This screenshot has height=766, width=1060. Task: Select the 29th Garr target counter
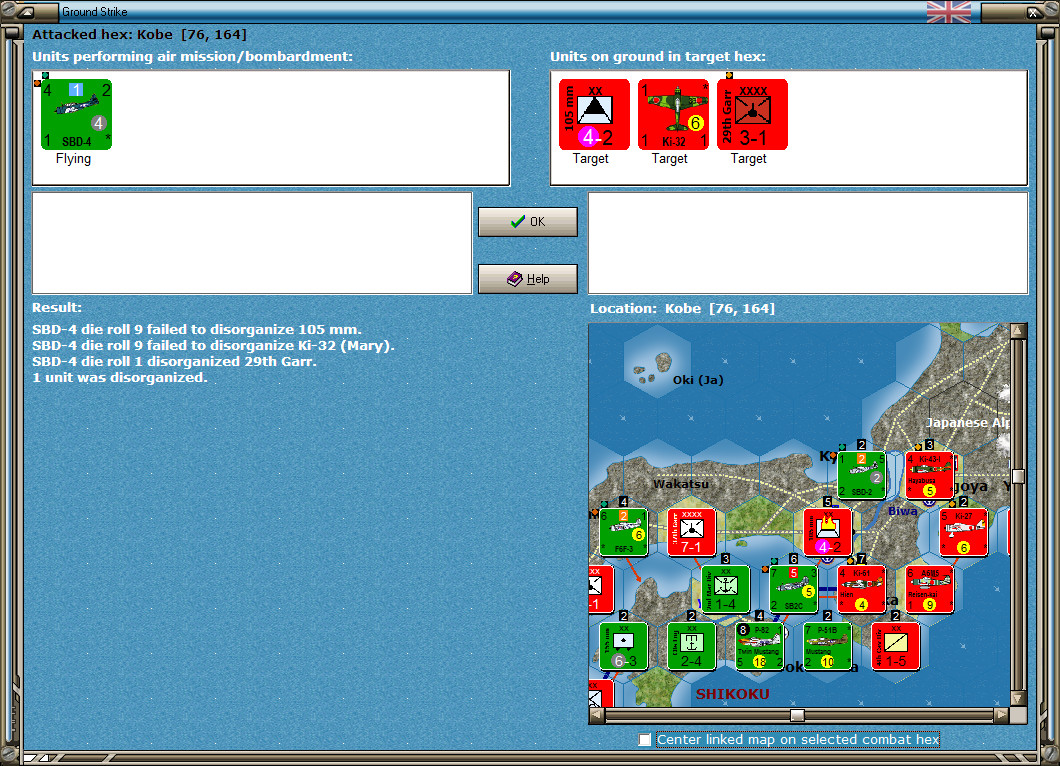[752, 114]
